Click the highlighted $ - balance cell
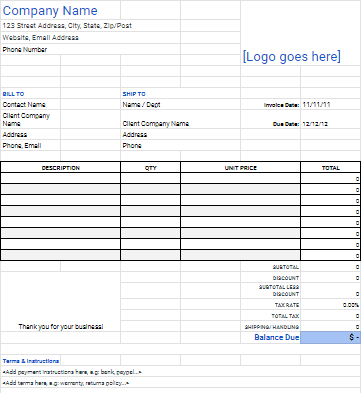Viewport: 361px width, 393px height. (330, 337)
